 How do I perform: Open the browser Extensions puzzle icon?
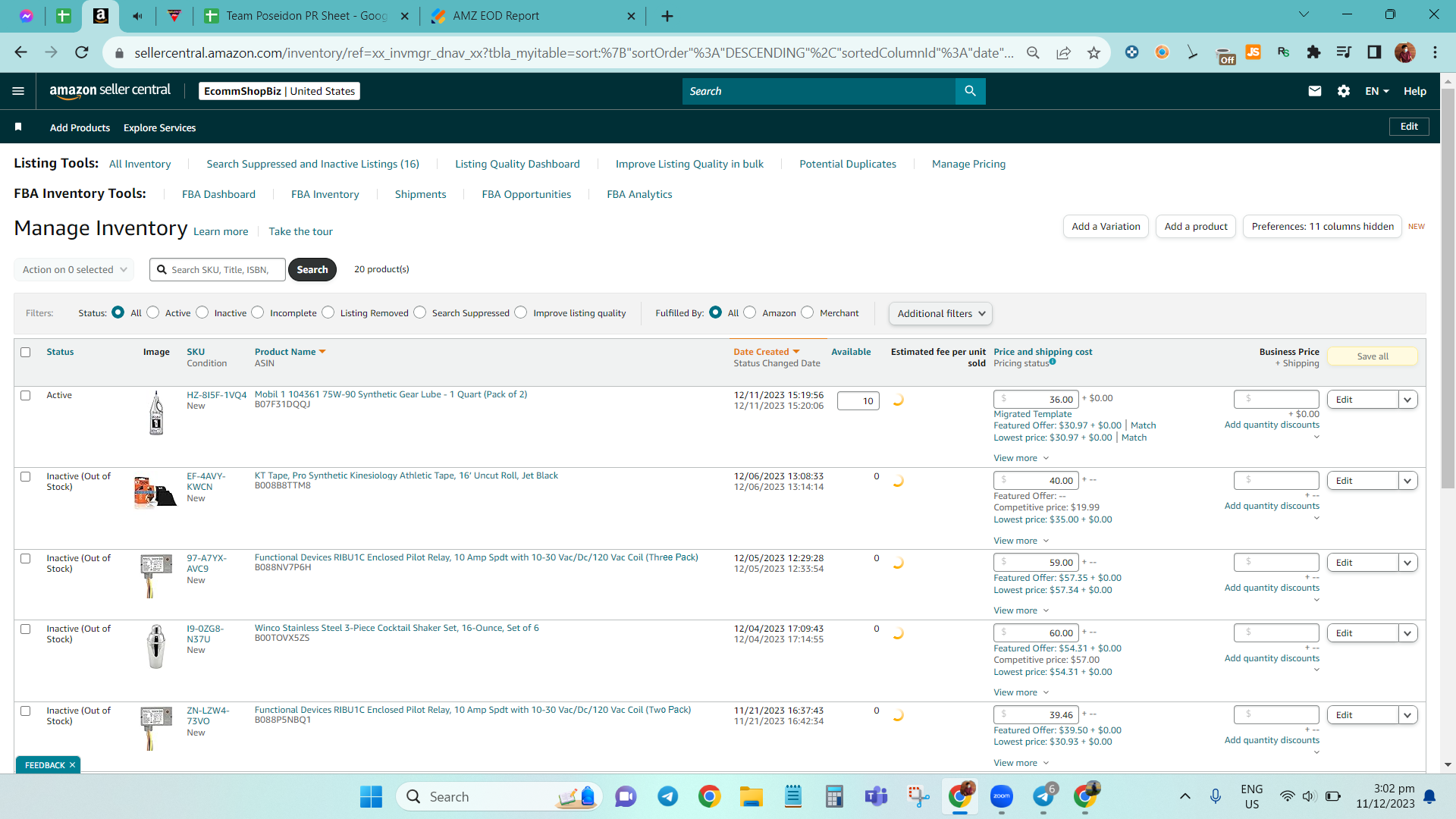pyautogui.click(x=1313, y=52)
